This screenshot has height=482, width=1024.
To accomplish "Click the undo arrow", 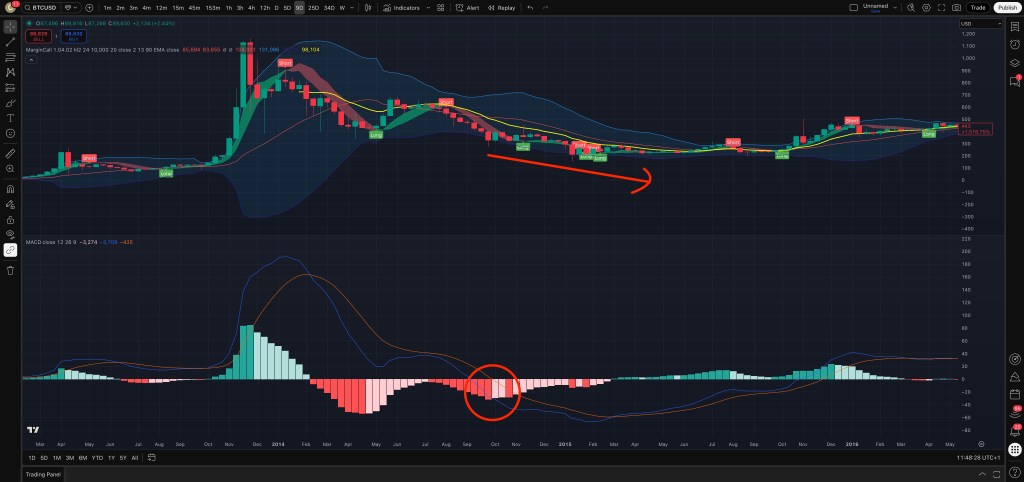I will (x=529, y=7).
